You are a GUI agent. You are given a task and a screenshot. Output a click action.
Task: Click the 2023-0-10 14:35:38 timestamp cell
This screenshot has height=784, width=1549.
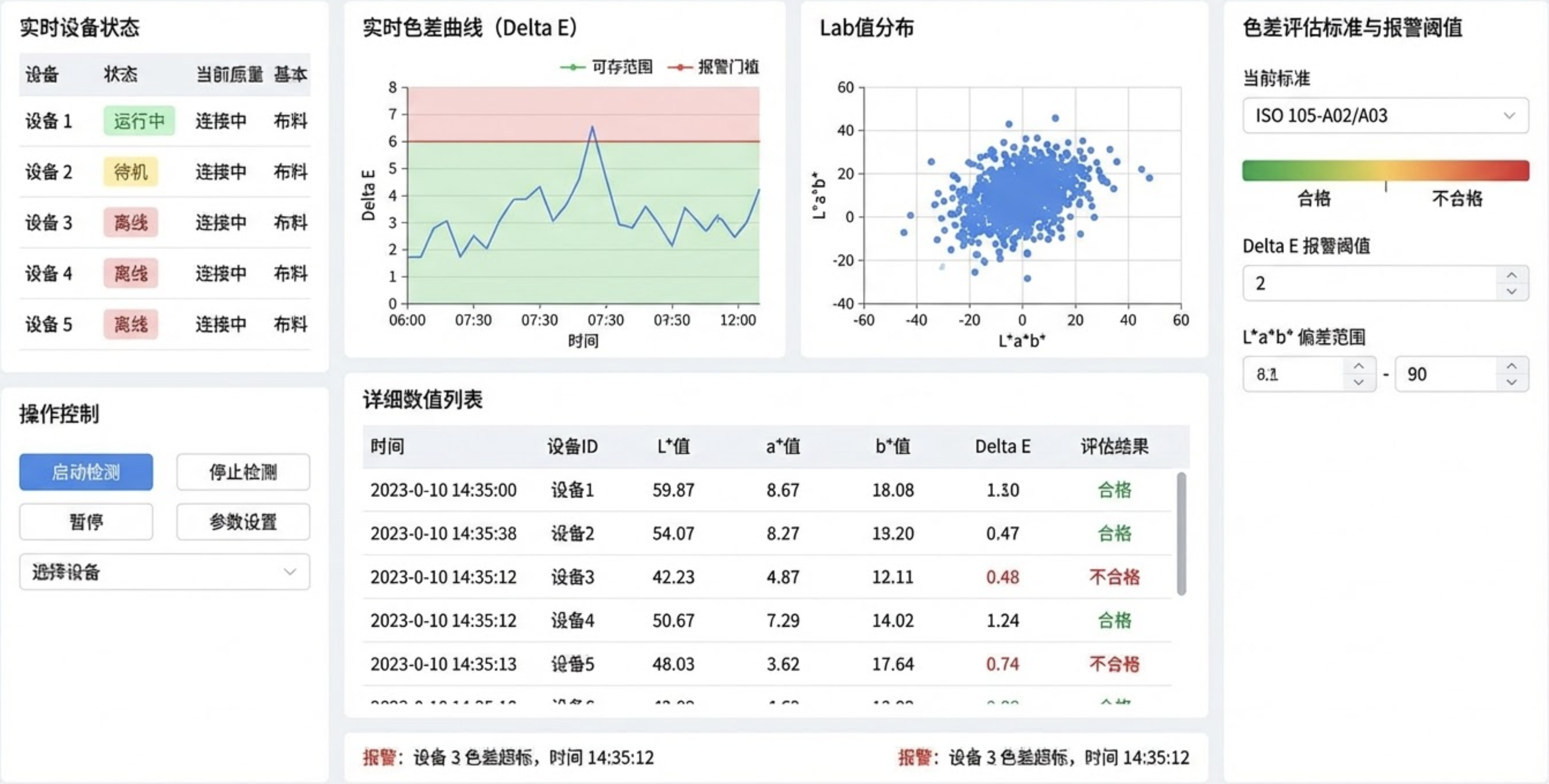coord(443,533)
